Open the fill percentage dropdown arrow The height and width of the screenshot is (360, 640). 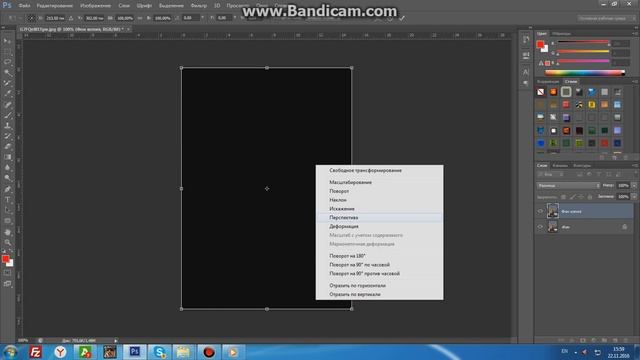[x=634, y=197]
